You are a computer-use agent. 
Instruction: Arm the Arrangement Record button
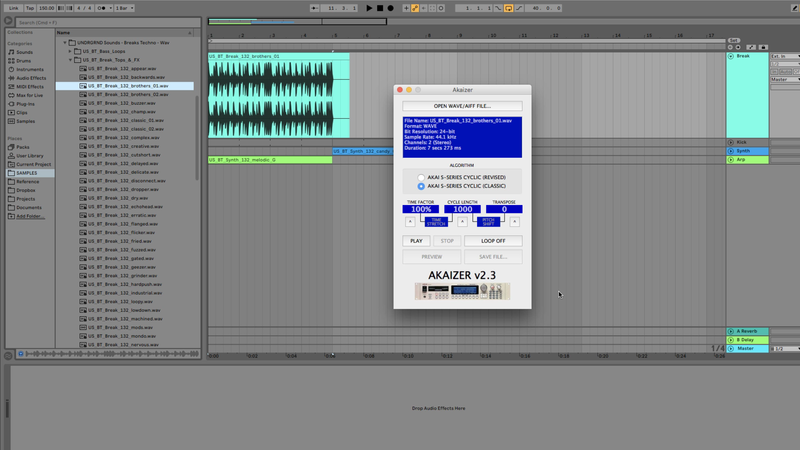(391, 8)
